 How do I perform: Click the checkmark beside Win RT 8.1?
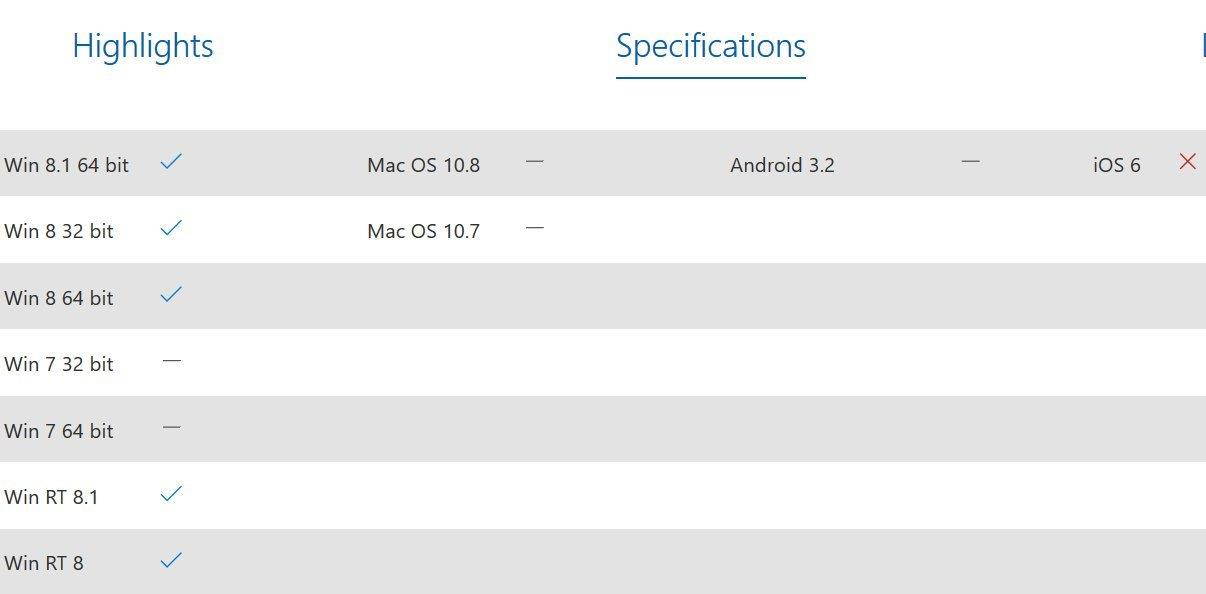coord(171,494)
